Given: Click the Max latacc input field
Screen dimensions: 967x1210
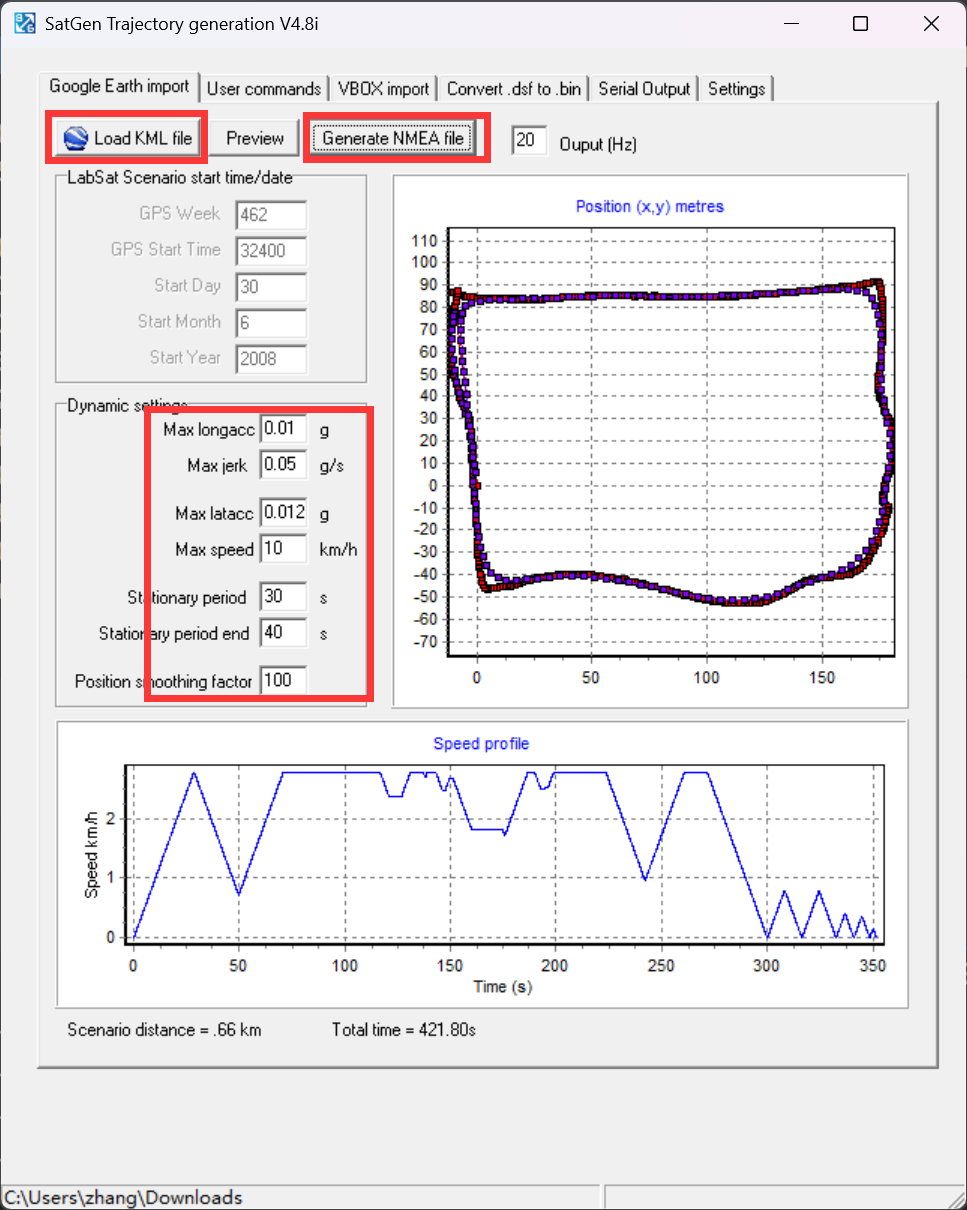Looking at the screenshot, I should pyautogui.click(x=283, y=513).
